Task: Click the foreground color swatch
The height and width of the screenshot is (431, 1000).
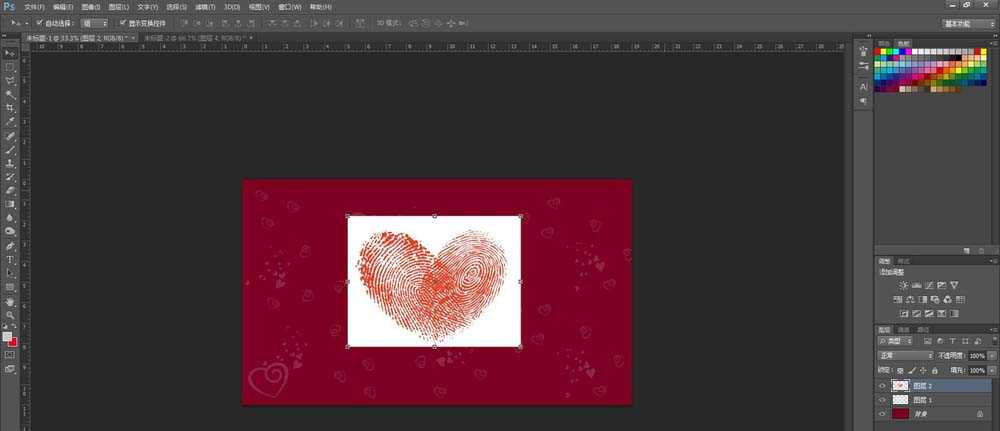Action: [7, 337]
